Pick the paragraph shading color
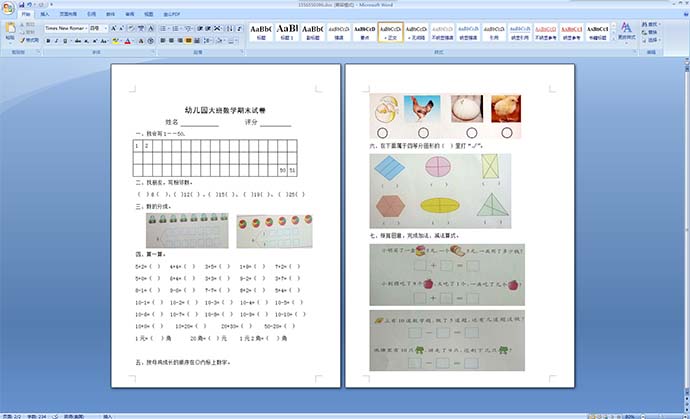 217,41
